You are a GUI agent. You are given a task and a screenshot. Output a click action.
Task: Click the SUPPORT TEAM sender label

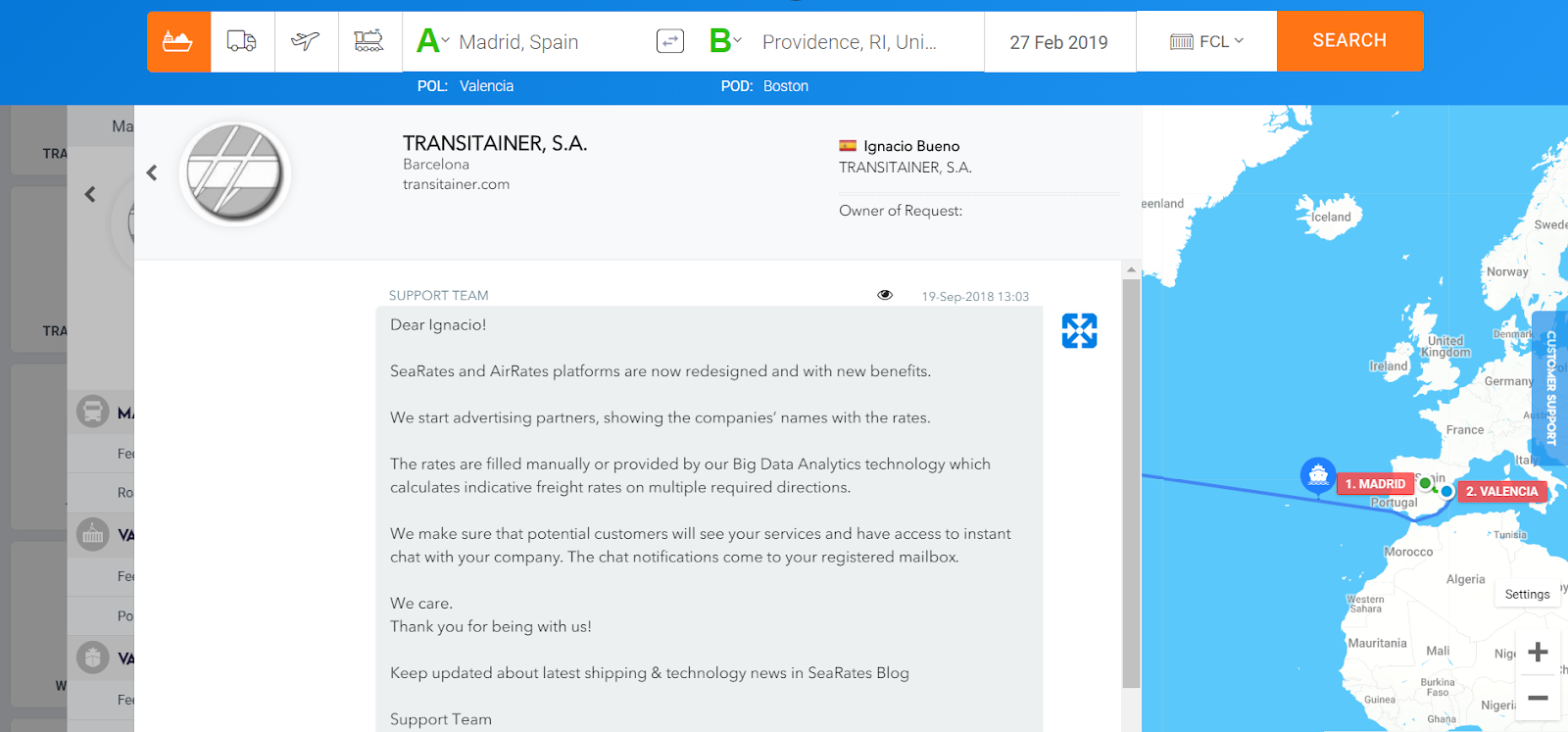point(438,296)
